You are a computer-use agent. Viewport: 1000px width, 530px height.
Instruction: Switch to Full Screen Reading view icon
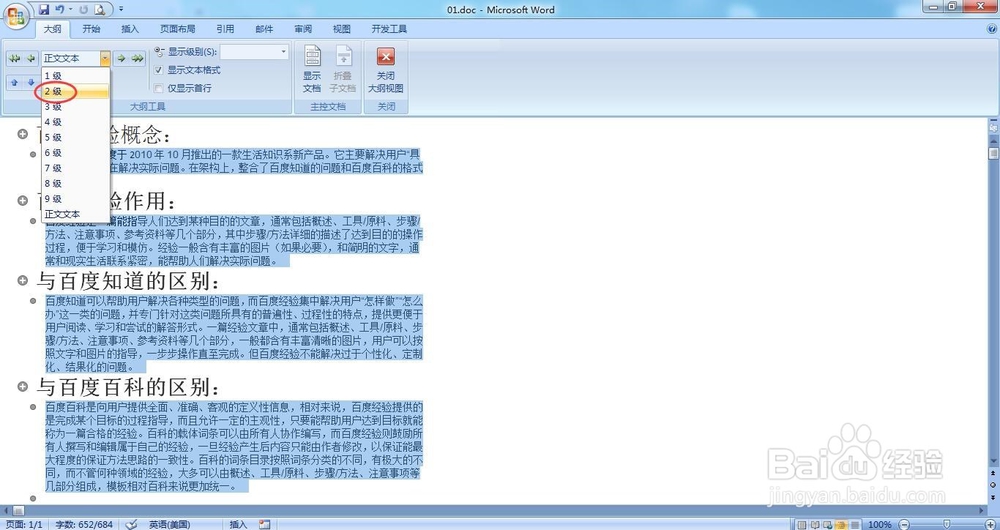click(x=813, y=524)
